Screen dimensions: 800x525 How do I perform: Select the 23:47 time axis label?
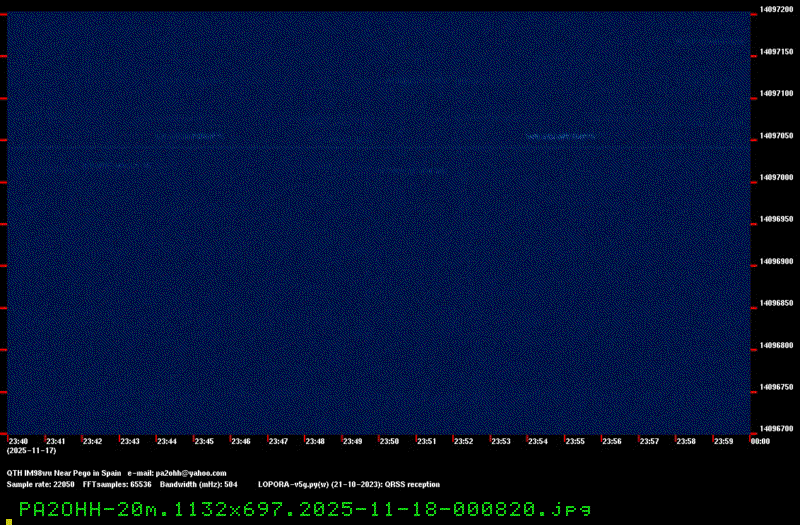coord(278,441)
